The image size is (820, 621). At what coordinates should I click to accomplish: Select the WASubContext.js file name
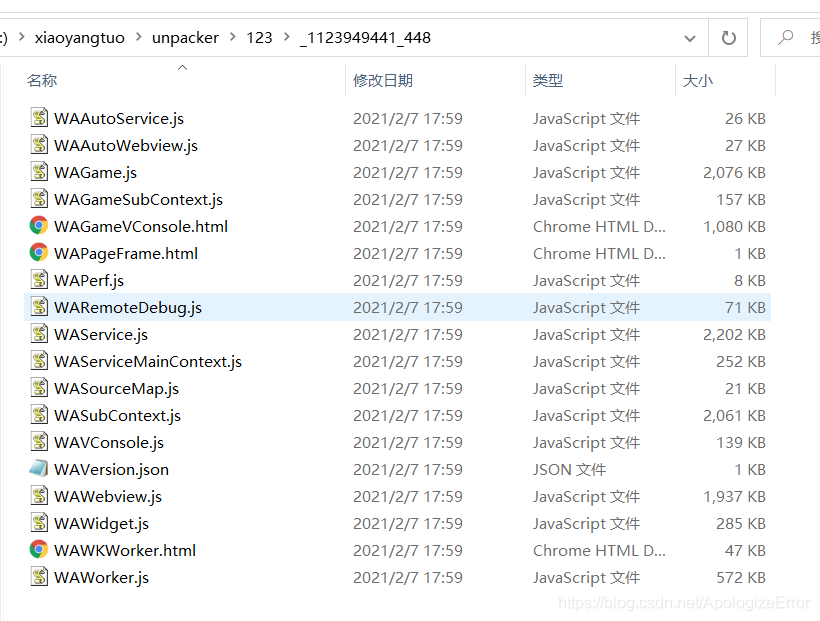(x=118, y=415)
